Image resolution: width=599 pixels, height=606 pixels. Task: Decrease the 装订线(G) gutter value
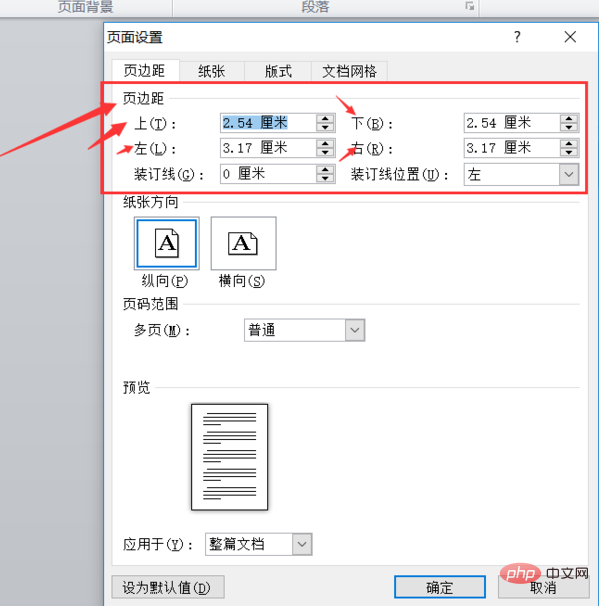coord(325,178)
